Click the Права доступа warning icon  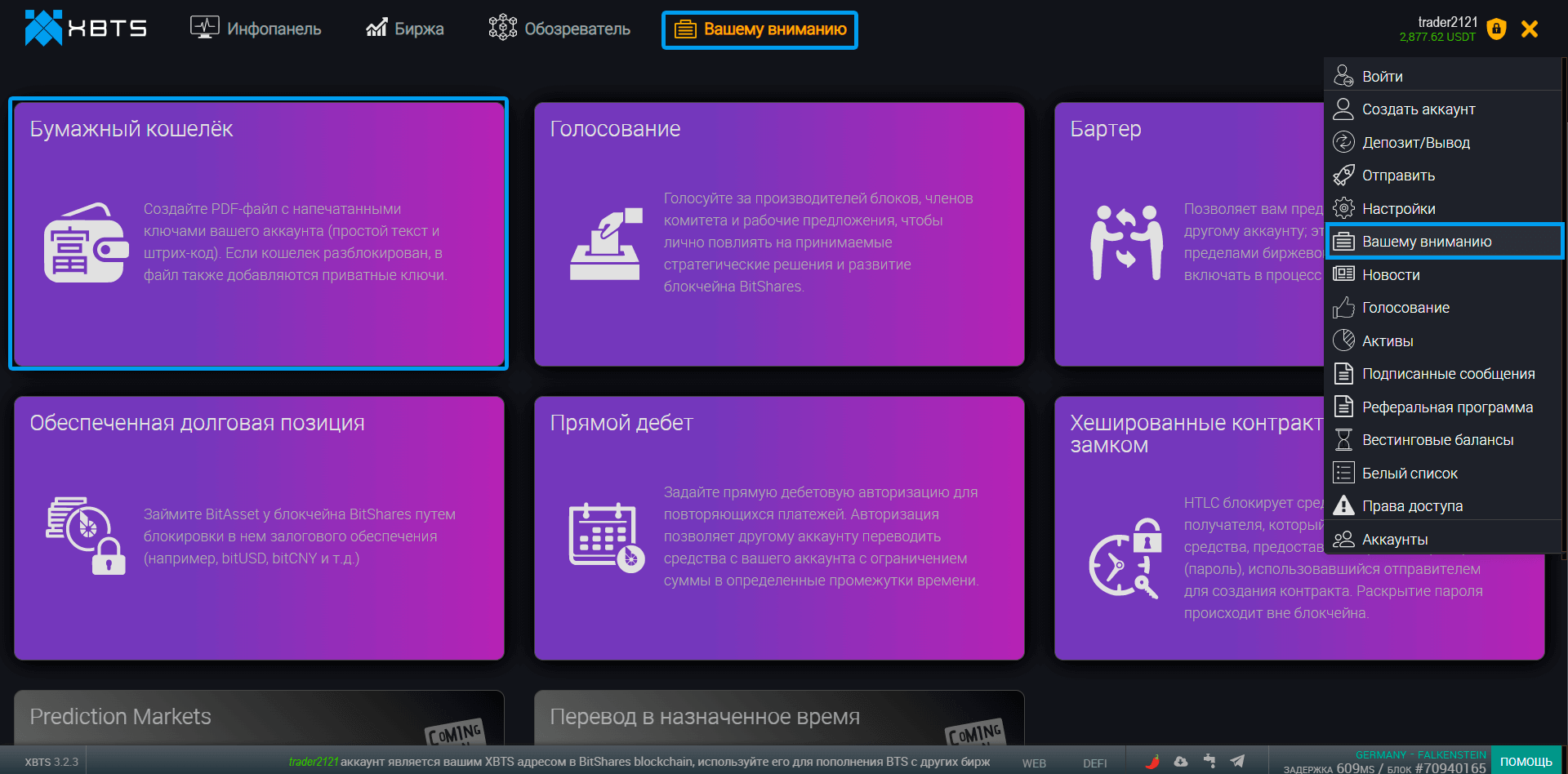(x=1343, y=505)
